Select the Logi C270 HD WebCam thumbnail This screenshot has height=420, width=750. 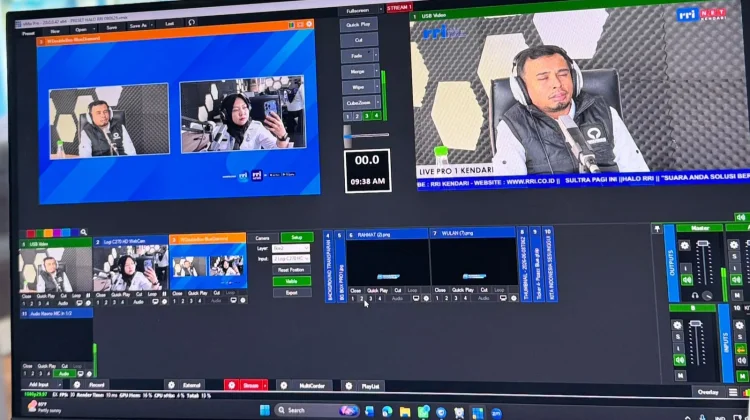(x=131, y=268)
